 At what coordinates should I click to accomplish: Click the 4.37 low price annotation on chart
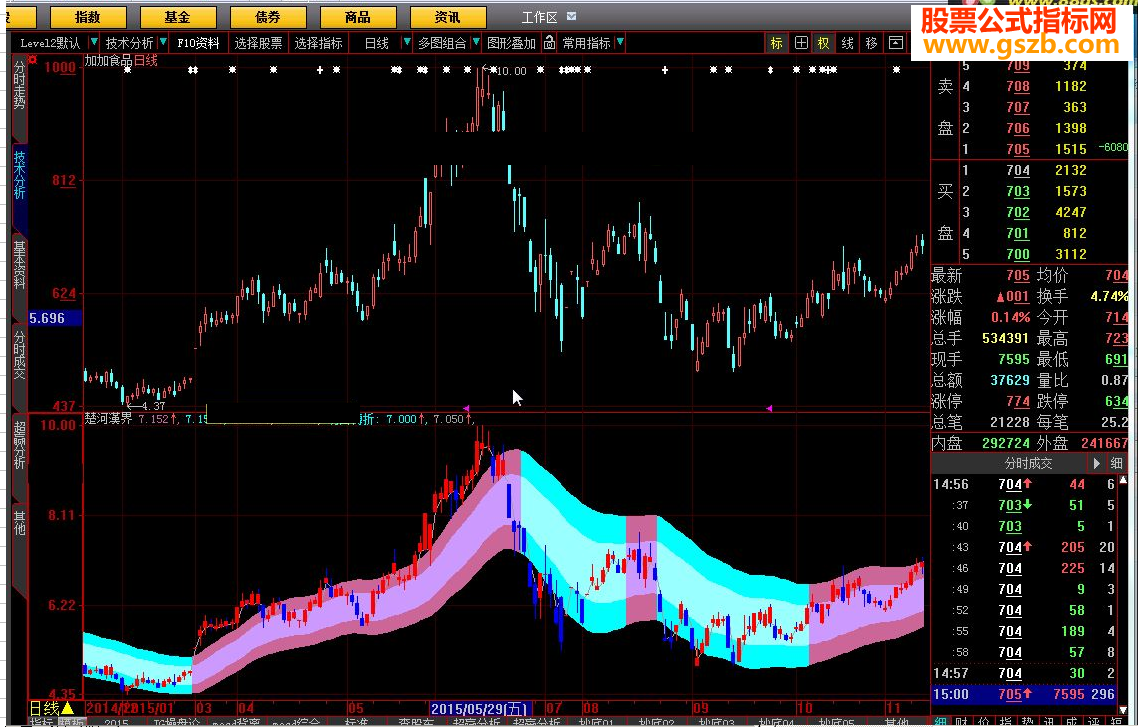tap(154, 406)
